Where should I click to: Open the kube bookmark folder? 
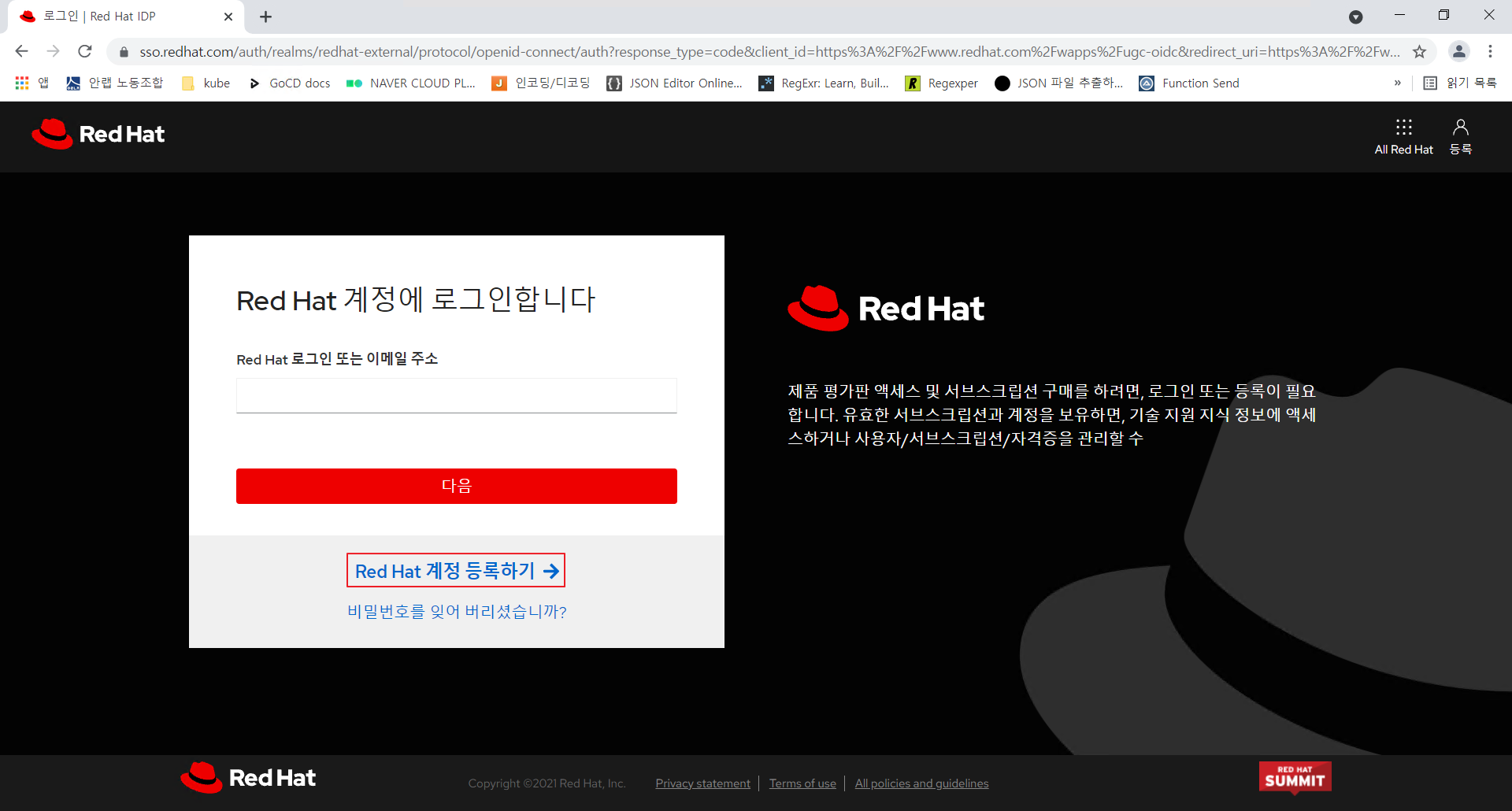(x=206, y=83)
